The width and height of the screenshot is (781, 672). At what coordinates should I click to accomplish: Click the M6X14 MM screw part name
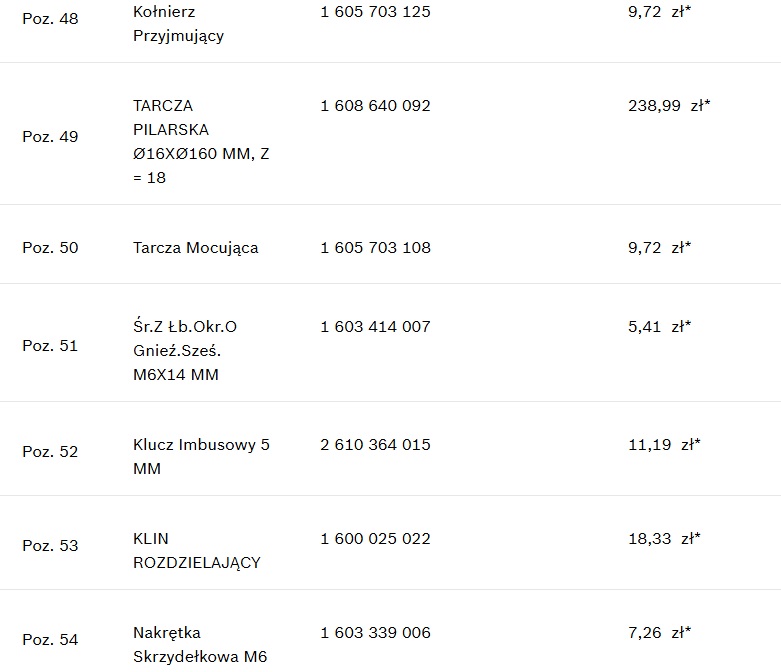tap(185, 351)
